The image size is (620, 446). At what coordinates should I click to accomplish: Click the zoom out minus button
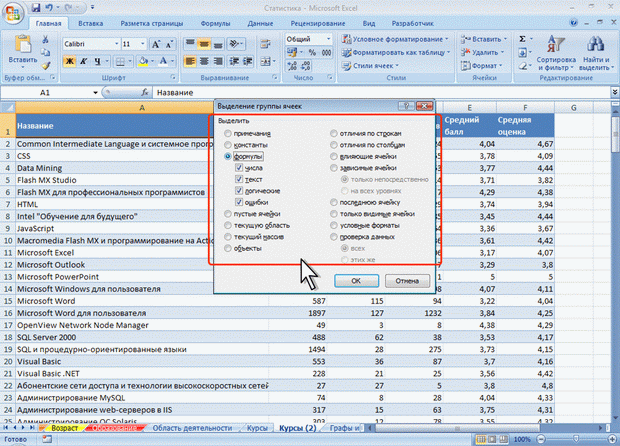pyautogui.click(x=541, y=439)
